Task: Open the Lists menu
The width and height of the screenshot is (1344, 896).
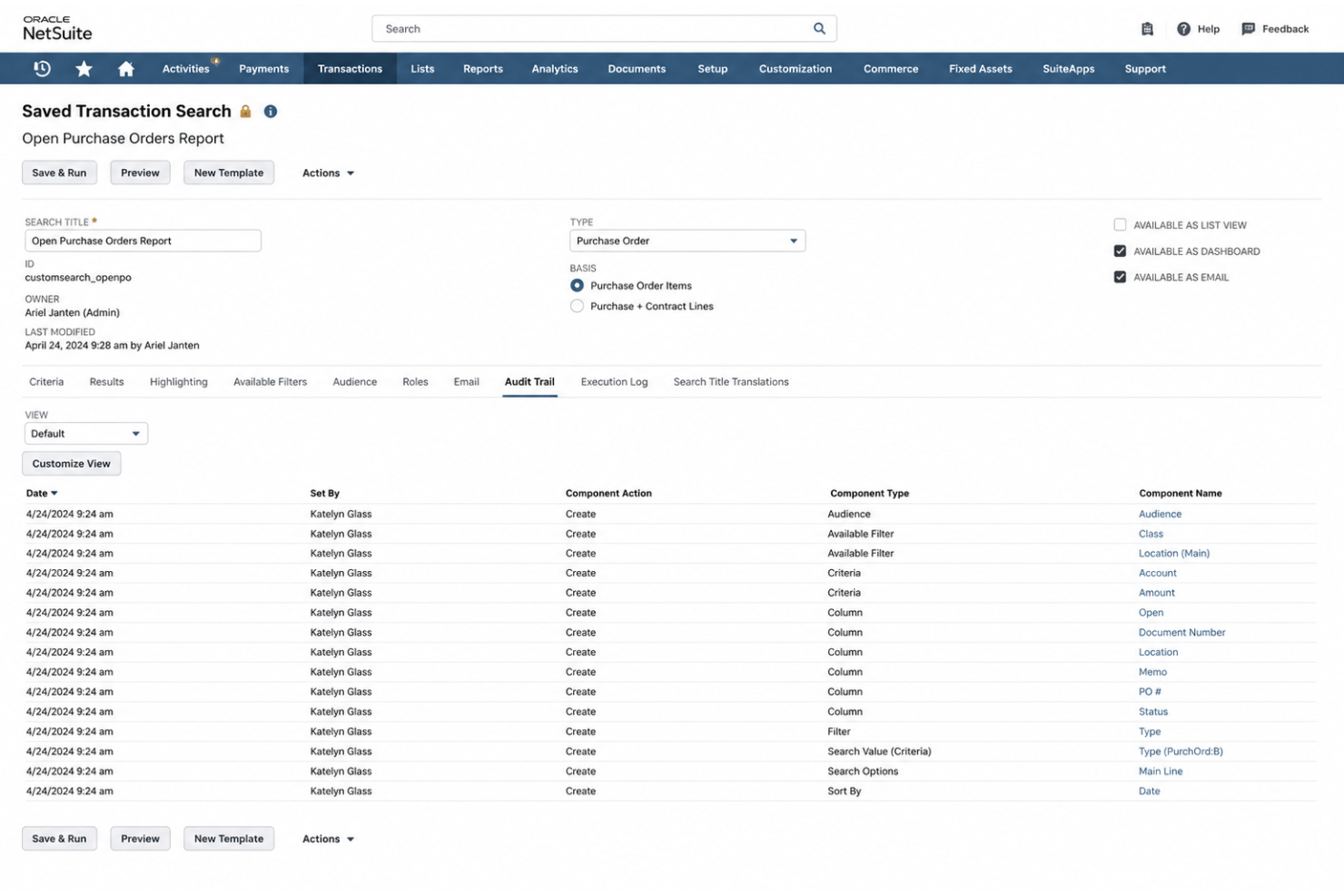Action: click(x=422, y=68)
